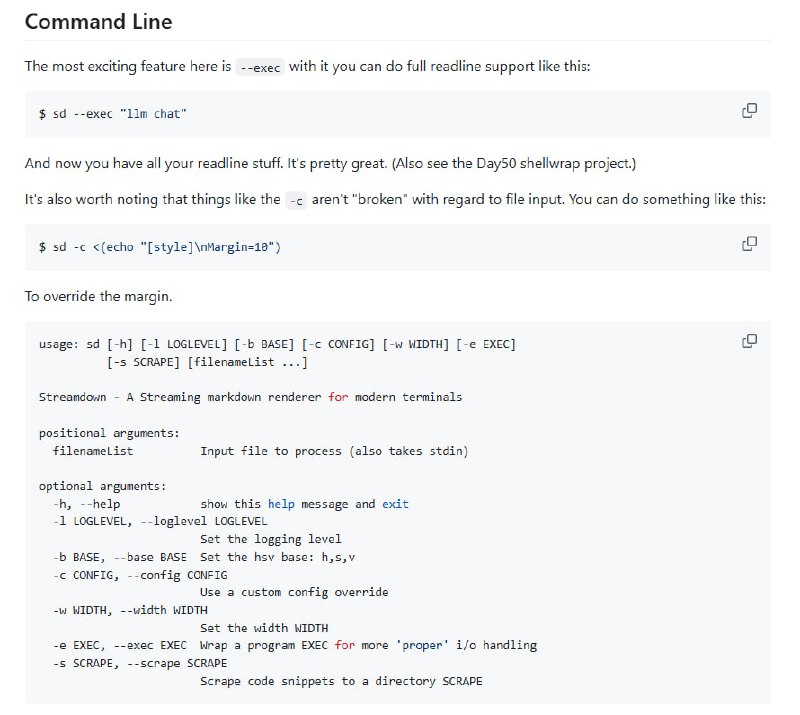The height and width of the screenshot is (715, 800).
Task: Copy the sd usage help text block
Action: click(749, 341)
